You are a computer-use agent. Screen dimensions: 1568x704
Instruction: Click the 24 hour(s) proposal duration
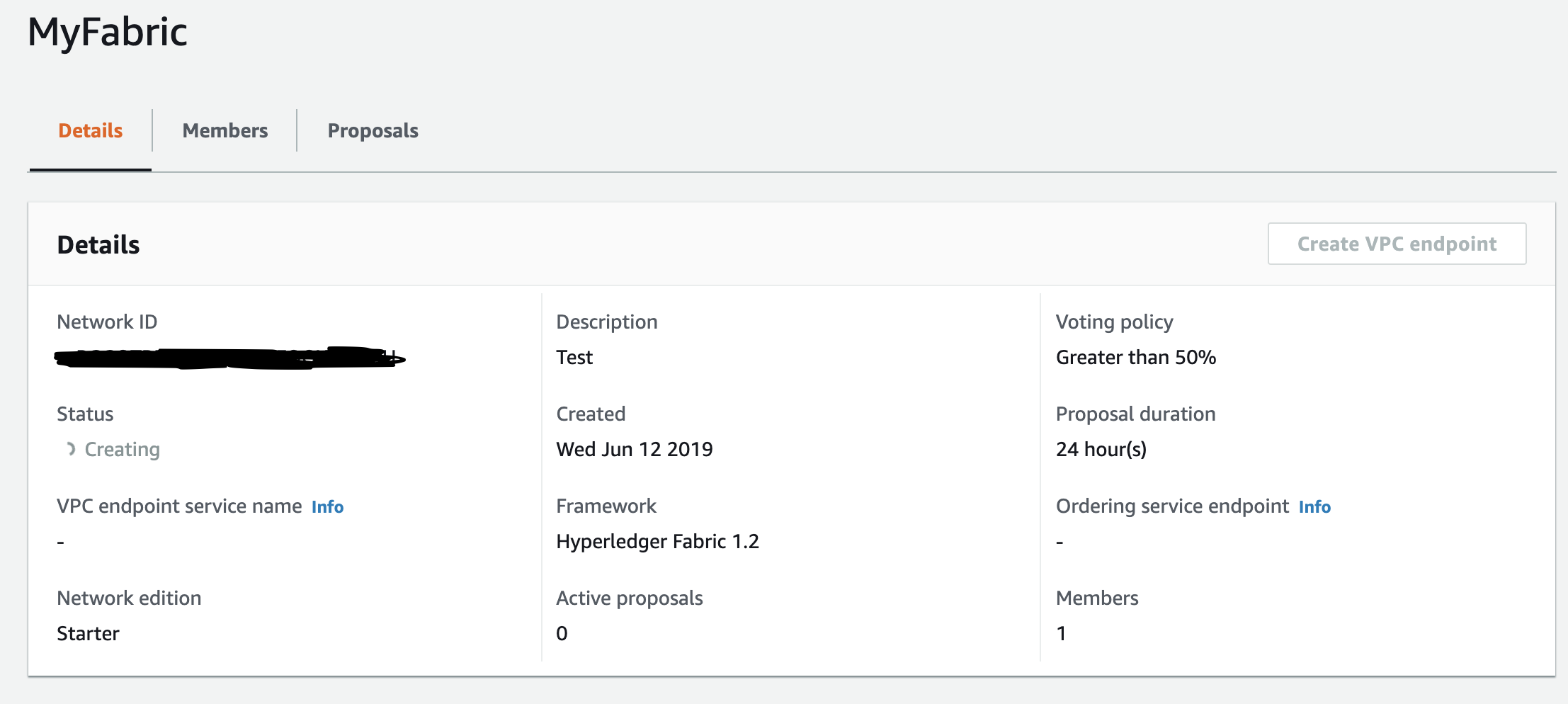[x=1101, y=450]
